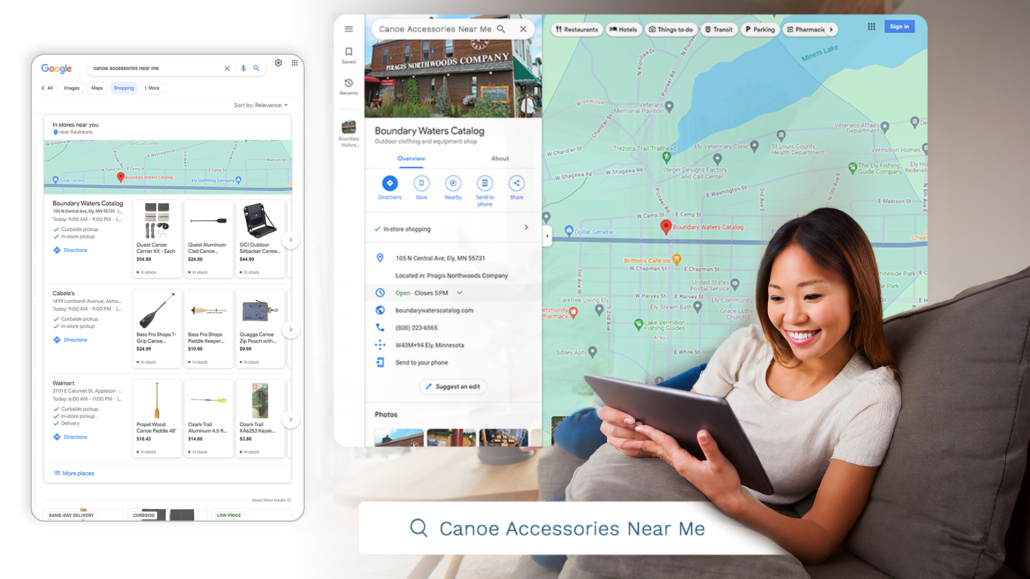Image resolution: width=1030 pixels, height=579 pixels.
Task: Click the Send to phone round icon
Action: 485,183
